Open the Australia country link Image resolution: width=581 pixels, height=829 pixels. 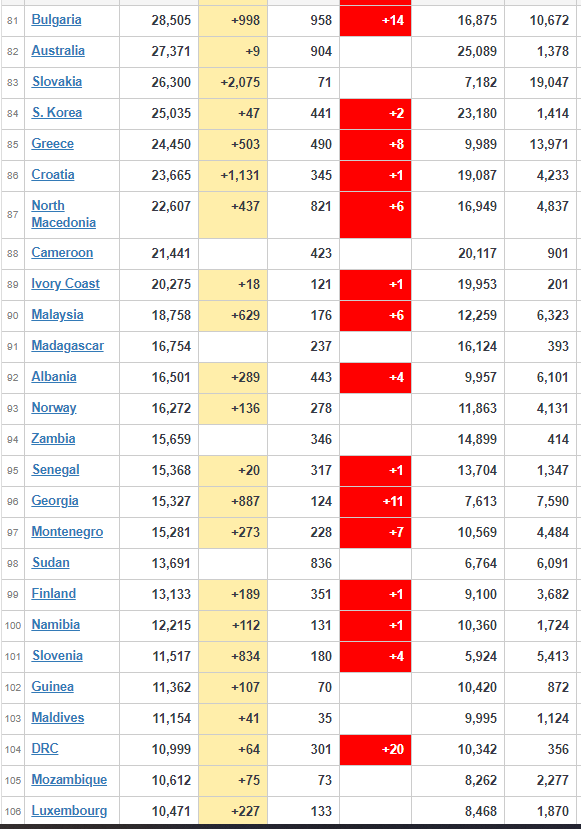pos(58,51)
